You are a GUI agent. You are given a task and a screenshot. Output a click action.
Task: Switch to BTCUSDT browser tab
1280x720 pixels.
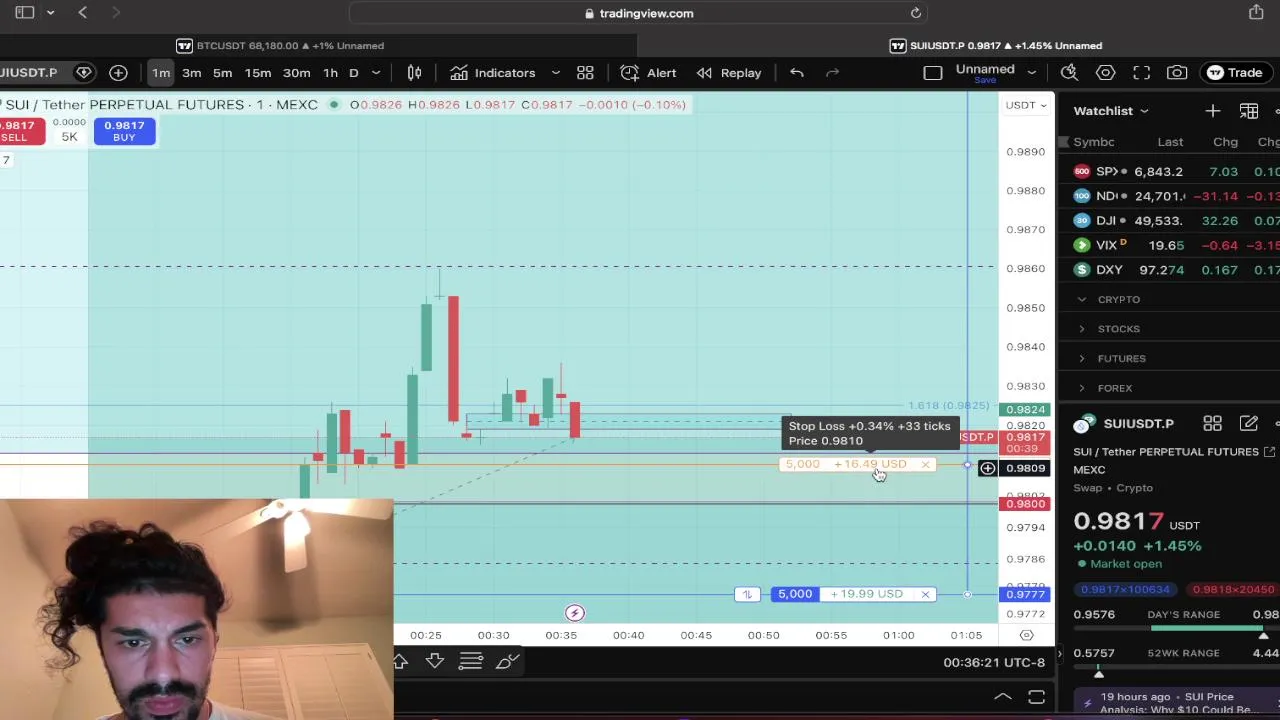280,45
